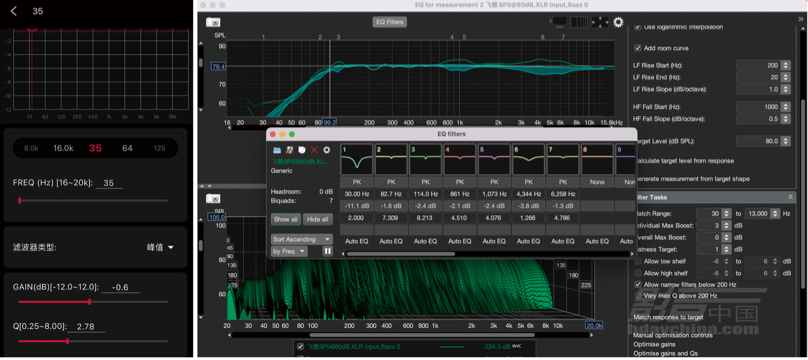Select the 125 band in band picker
This screenshot has width=808, height=360.
tap(160, 148)
